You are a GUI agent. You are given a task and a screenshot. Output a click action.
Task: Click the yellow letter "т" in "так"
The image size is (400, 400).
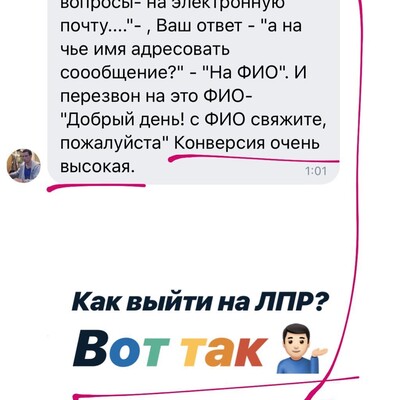196,353
